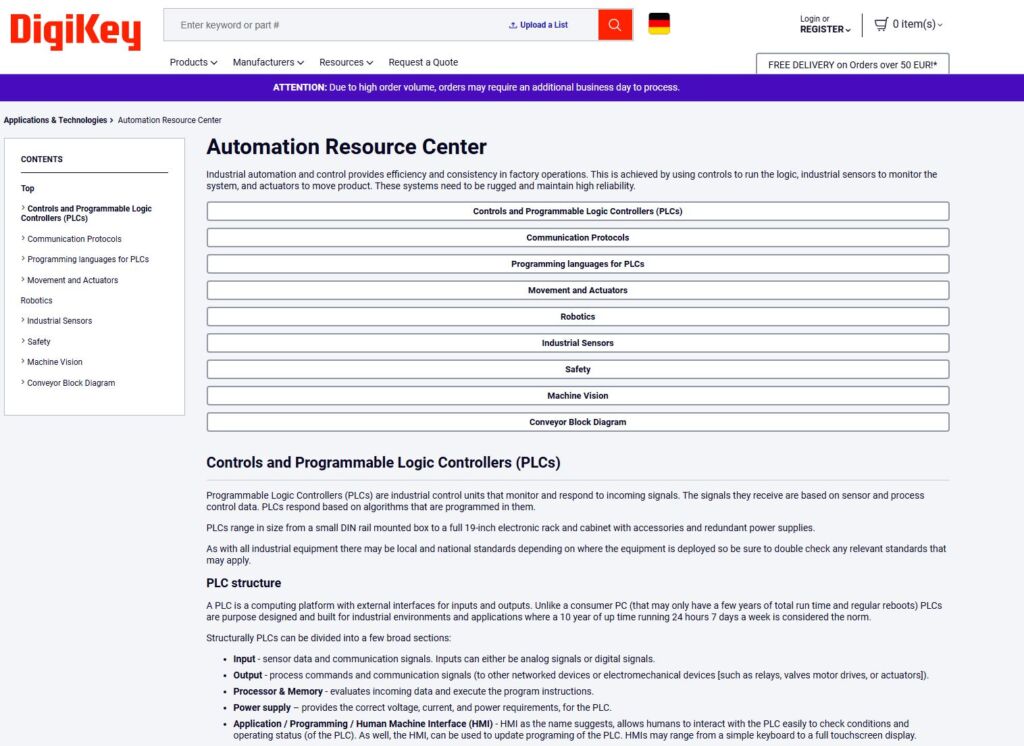The image size is (1024, 746).
Task: Expand Movement and Actuators sidebar item
Action: [x=69, y=280]
